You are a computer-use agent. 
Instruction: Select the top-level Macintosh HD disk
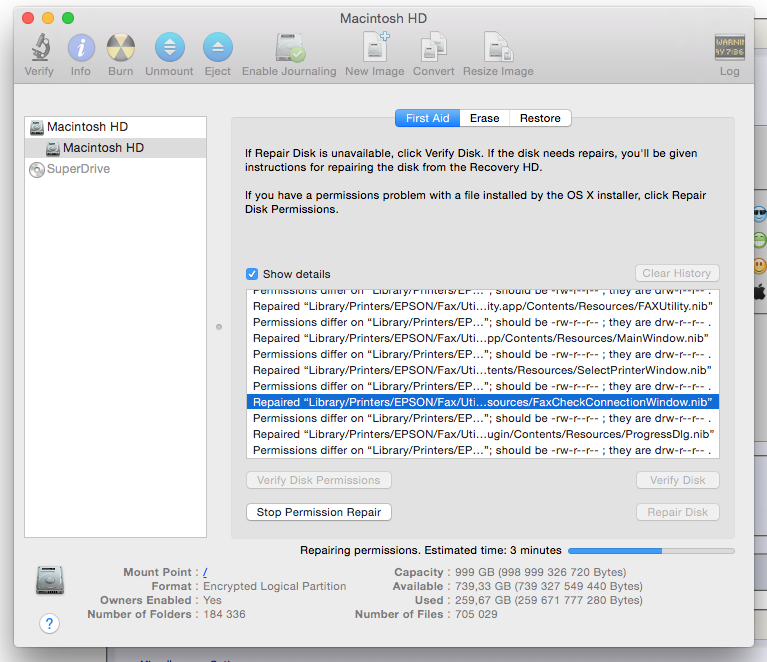[115, 127]
